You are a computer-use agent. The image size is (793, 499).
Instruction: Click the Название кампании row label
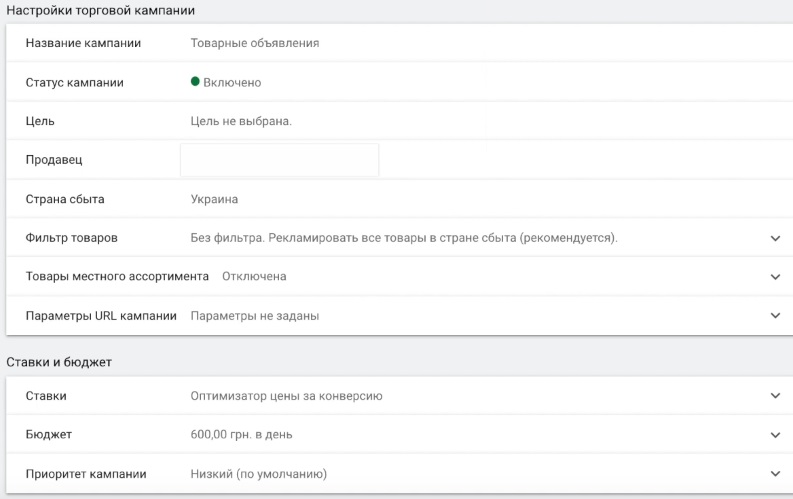click(x=83, y=43)
